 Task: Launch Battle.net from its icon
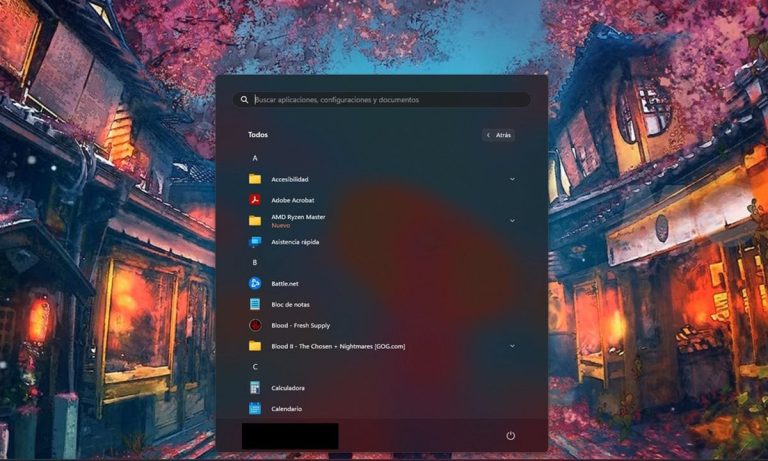255,284
